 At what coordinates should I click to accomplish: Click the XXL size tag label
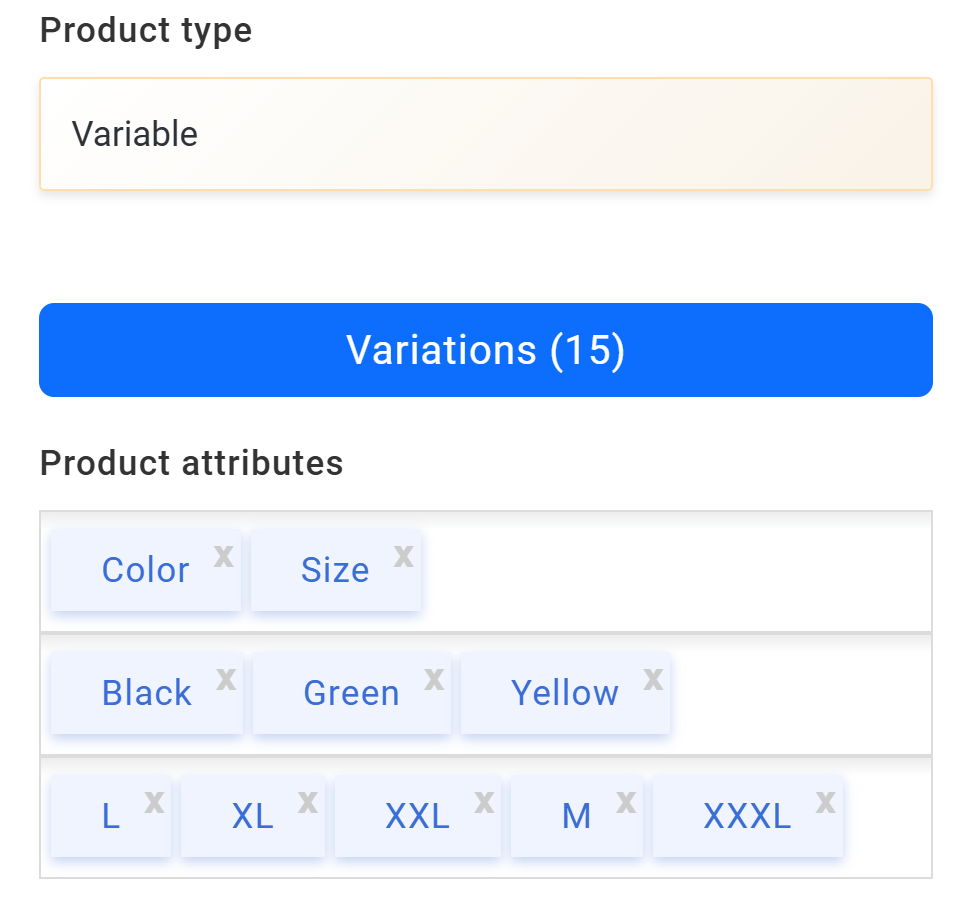click(417, 817)
